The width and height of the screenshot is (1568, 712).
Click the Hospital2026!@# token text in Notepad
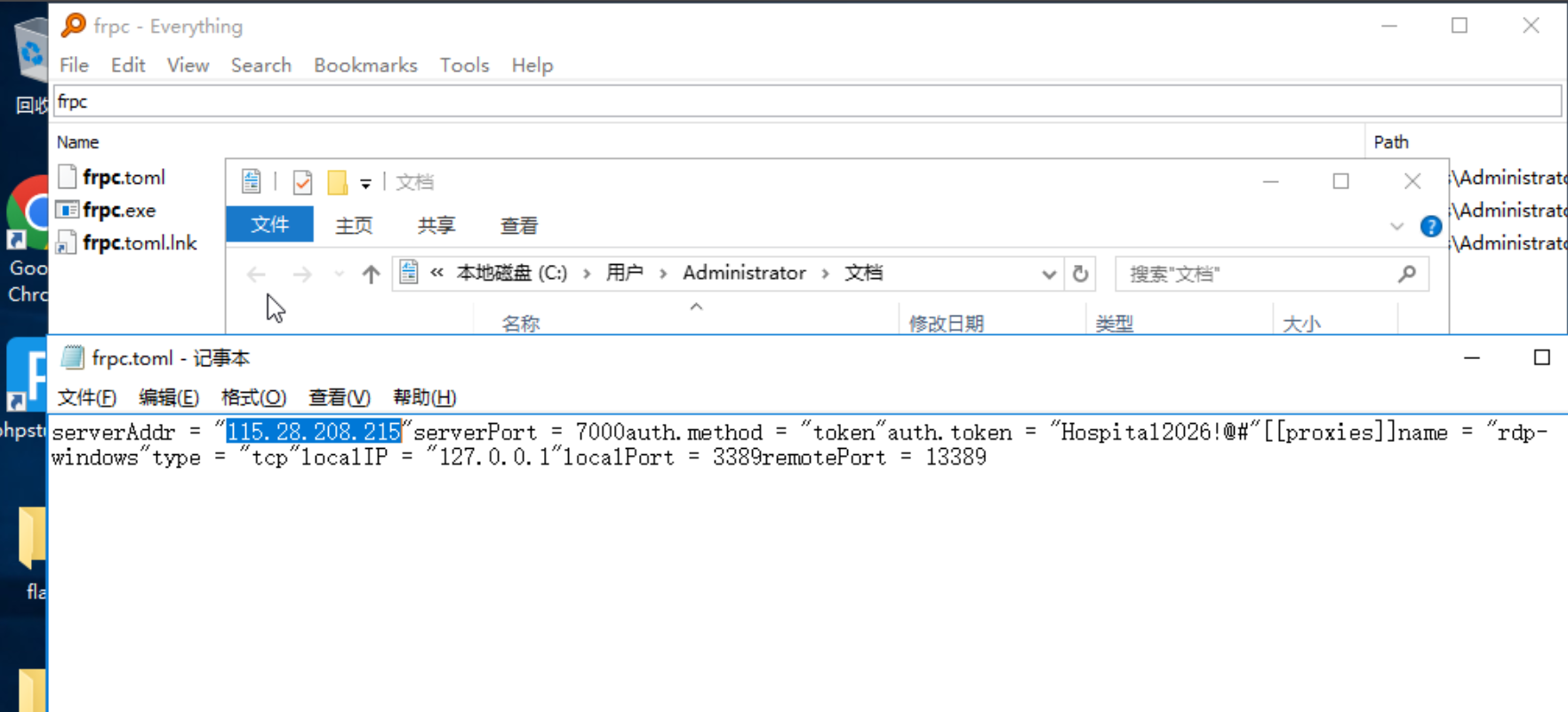(x=1155, y=432)
